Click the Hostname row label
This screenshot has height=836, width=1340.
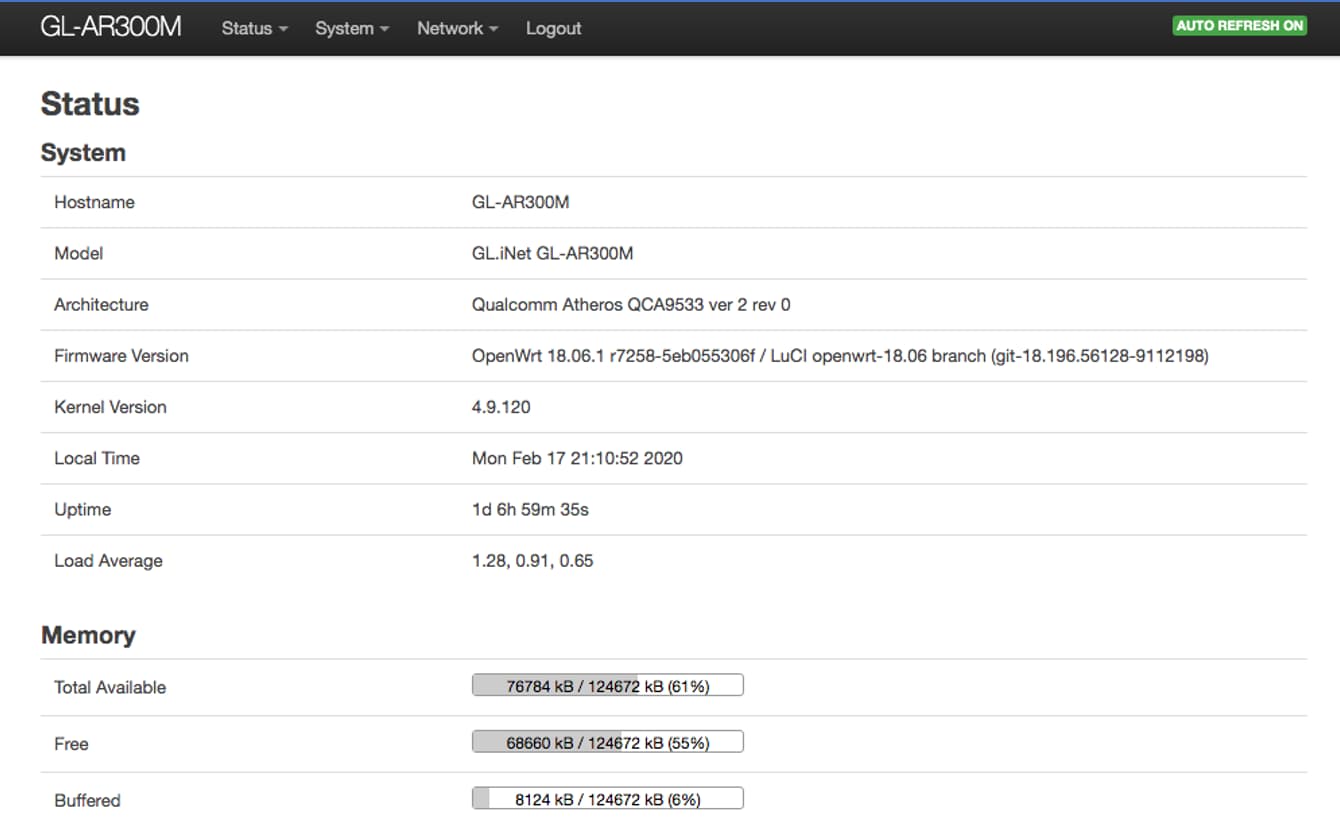point(94,202)
